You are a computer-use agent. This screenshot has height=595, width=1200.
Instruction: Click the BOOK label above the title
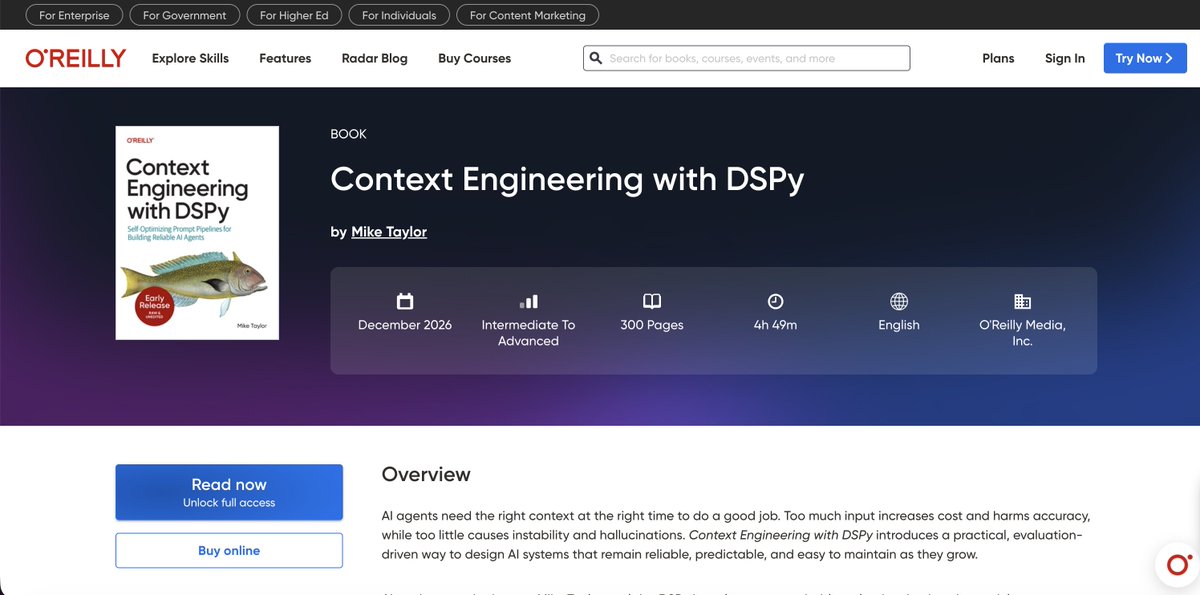point(349,134)
